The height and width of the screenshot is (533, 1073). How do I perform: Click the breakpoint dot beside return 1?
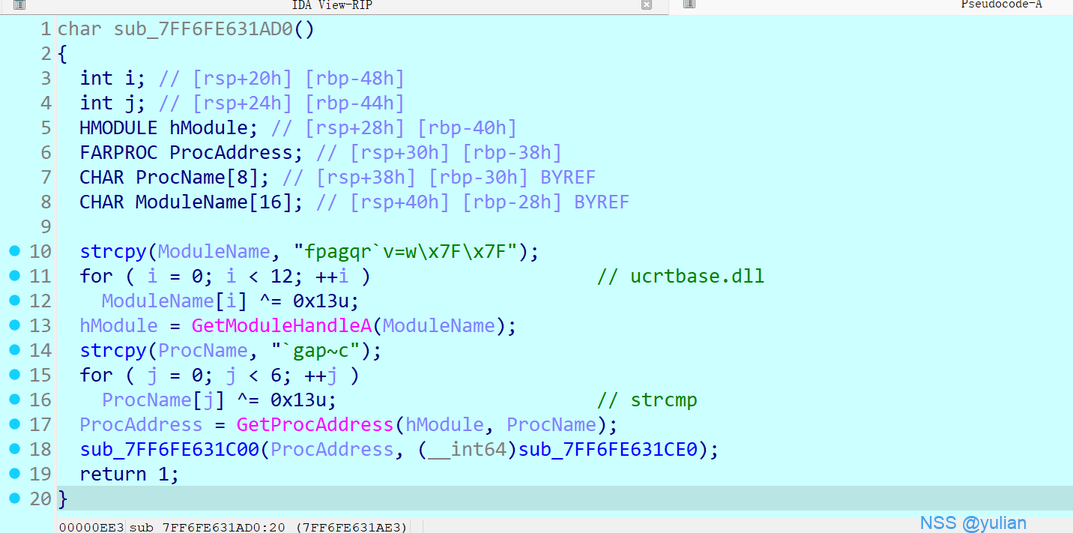(15, 474)
